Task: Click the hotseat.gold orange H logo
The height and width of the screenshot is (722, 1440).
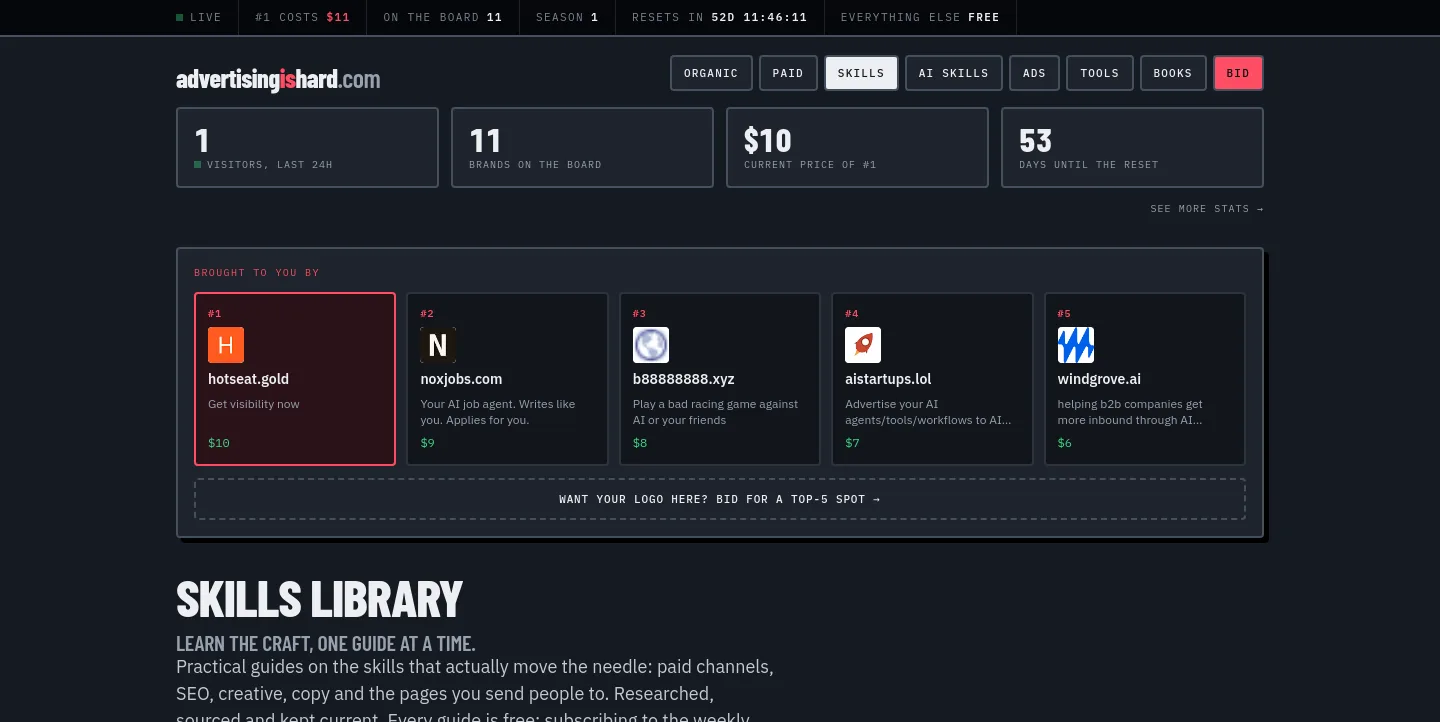Action: (226, 345)
